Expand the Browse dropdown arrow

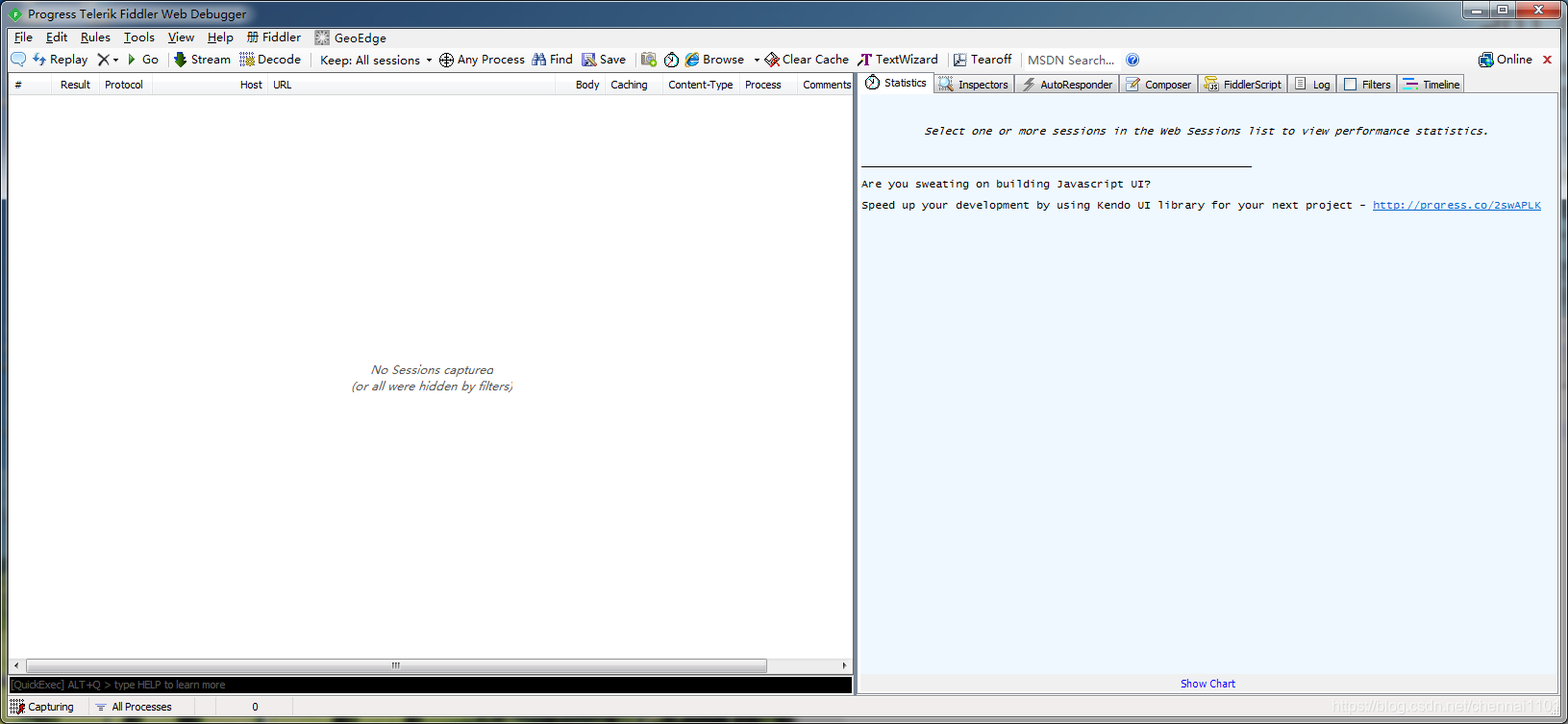click(757, 60)
